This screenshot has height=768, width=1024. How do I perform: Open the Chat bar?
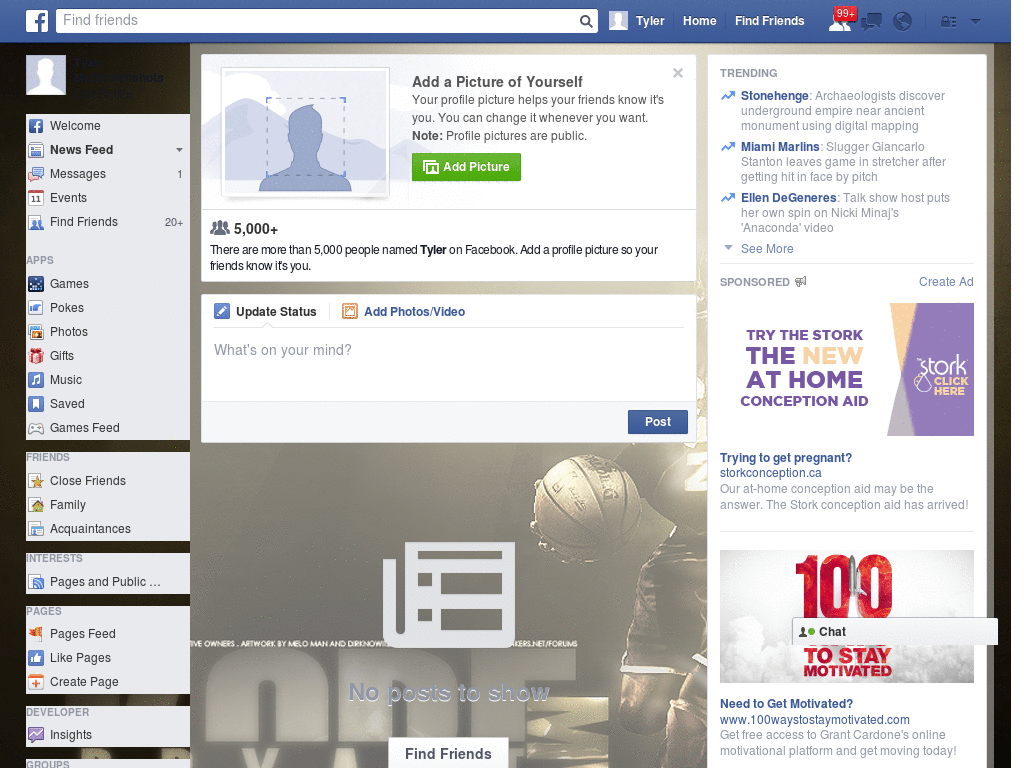[x=895, y=632]
